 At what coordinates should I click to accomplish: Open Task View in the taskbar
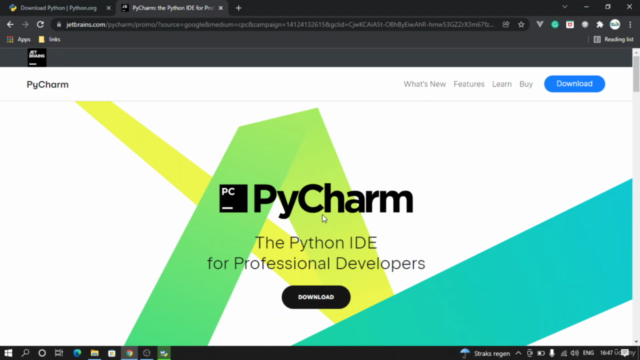point(59,353)
